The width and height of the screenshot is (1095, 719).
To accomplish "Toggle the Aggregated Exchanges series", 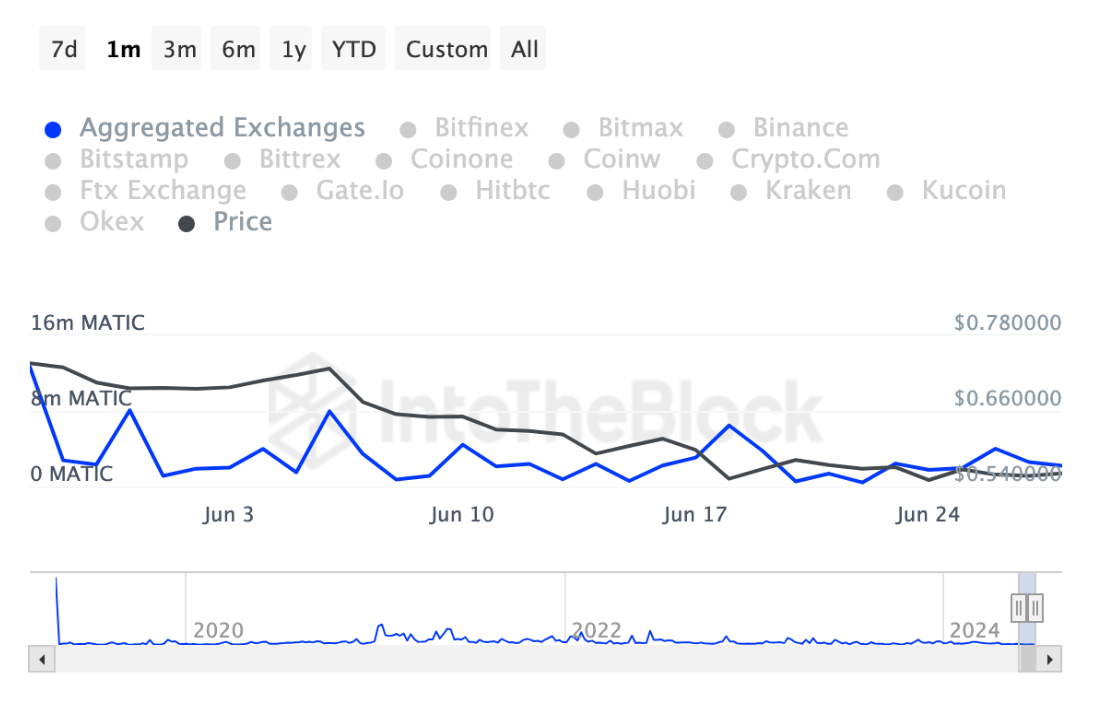I will [222, 128].
